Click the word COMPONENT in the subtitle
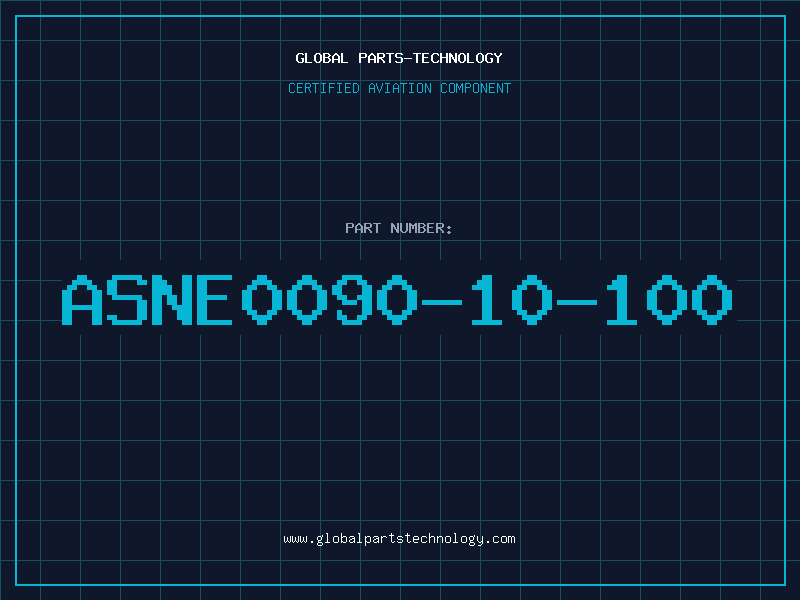Image resolution: width=800 pixels, height=600 pixels. [x=475, y=88]
